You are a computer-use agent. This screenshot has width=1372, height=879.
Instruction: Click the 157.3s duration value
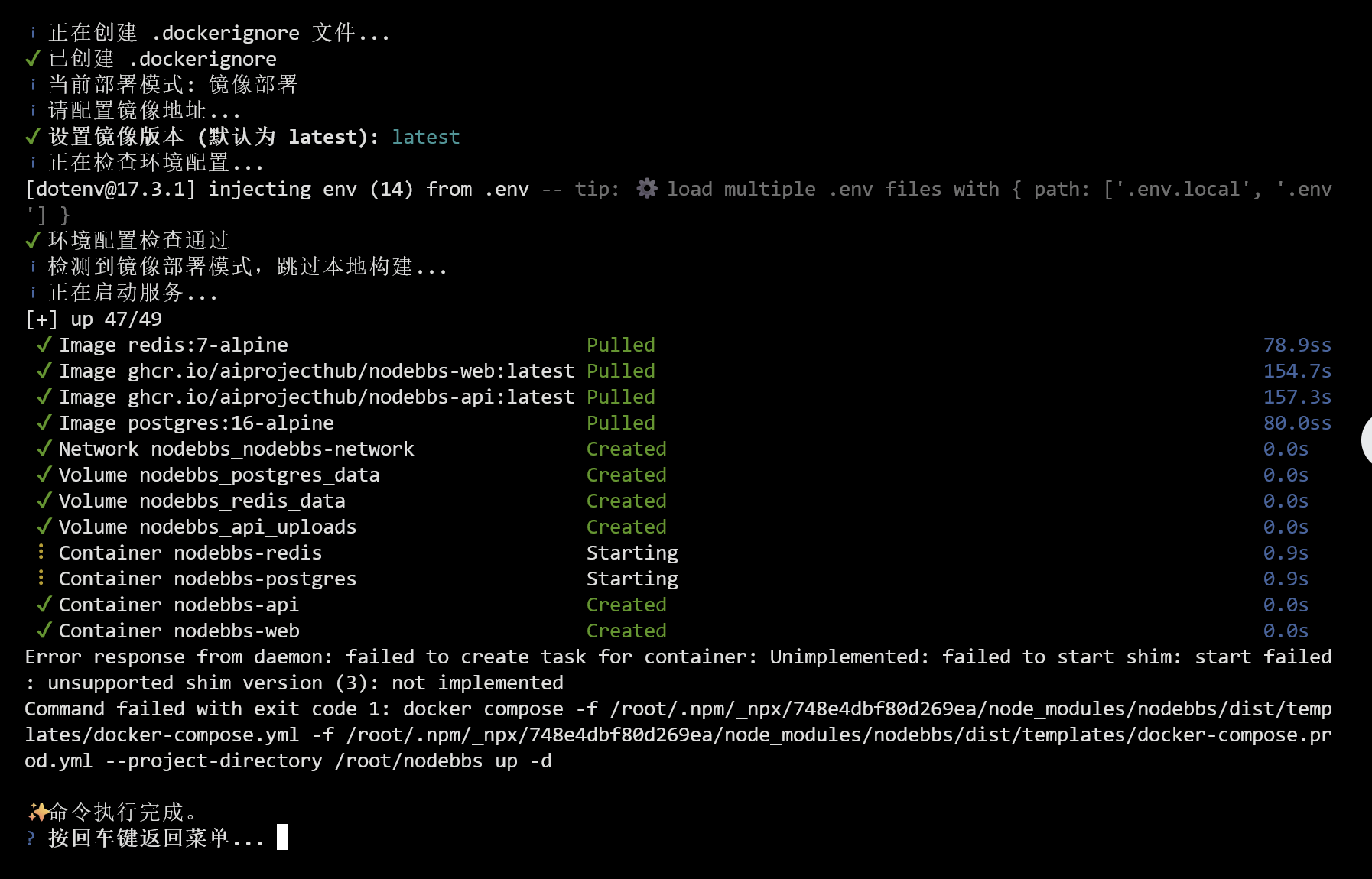(x=1296, y=397)
